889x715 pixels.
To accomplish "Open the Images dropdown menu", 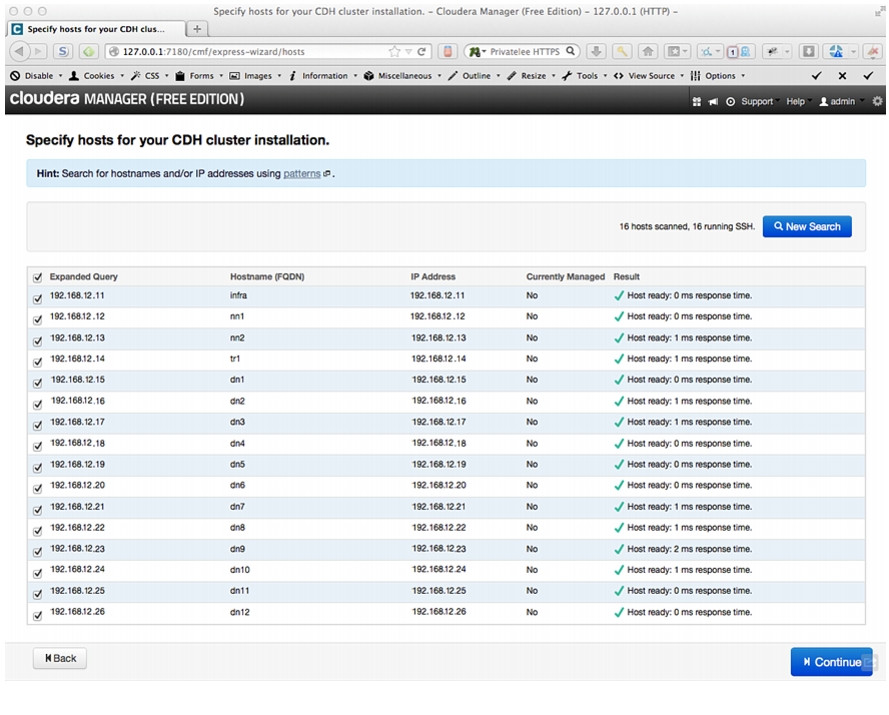I will [255, 75].
